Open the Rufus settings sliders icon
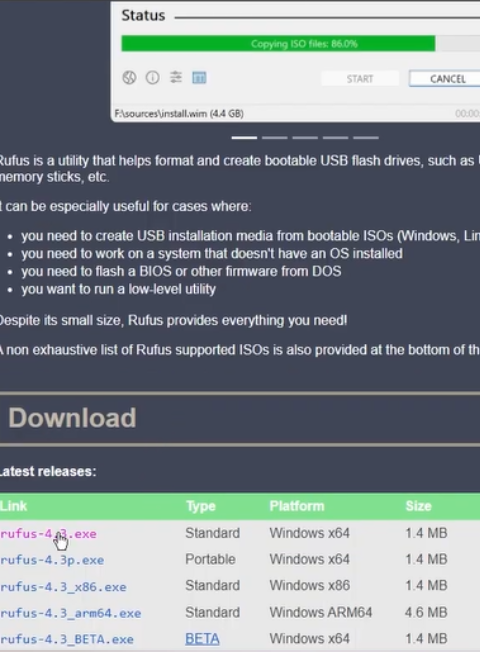480x652 pixels. (176, 77)
